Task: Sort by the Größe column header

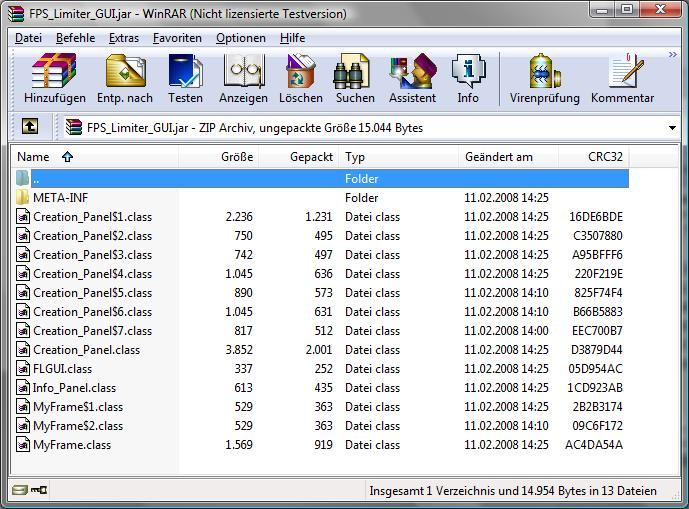Action: point(218,157)
